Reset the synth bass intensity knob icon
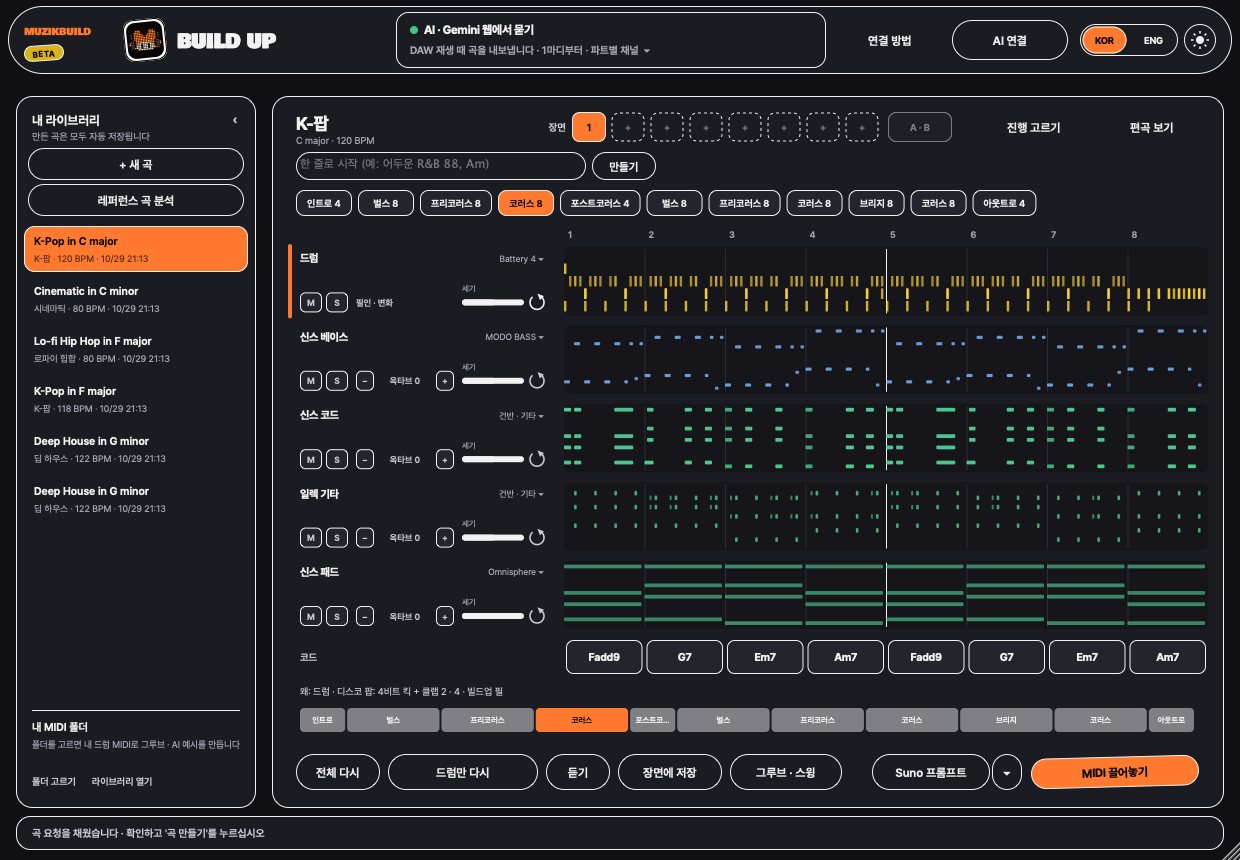Viewport: 1240px width, 860px height. click(x=537, y=380)
